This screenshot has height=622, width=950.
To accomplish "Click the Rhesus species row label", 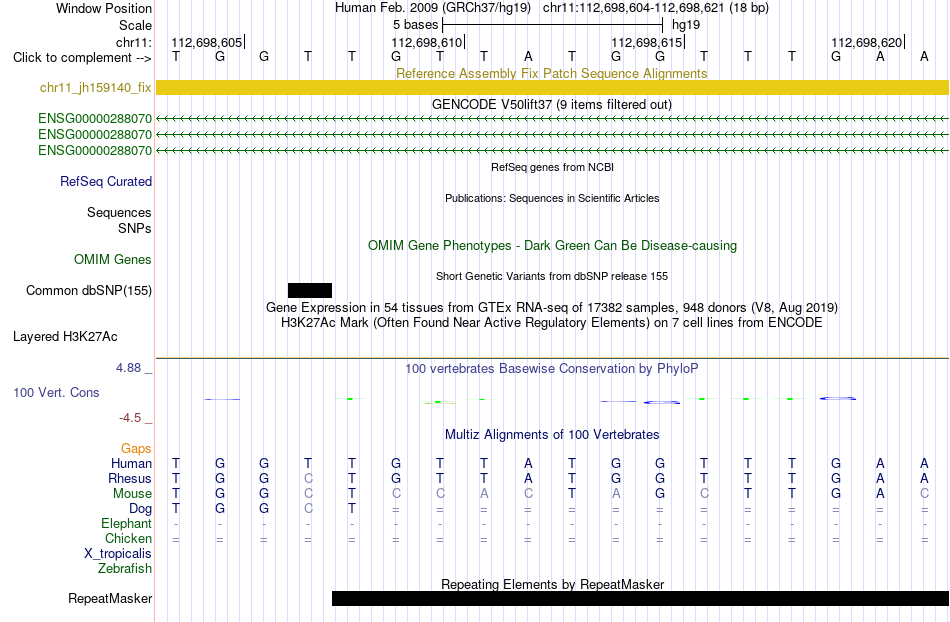I will click(130, 478).
